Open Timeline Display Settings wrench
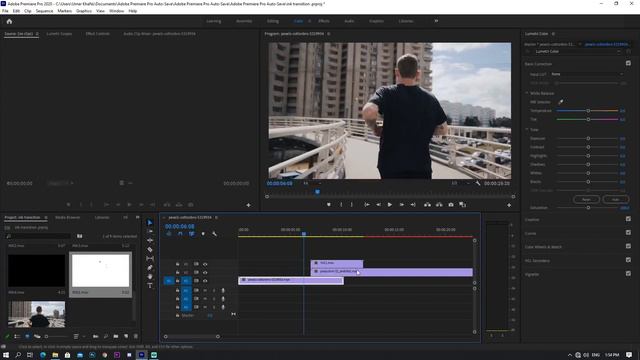 pos(214,234)
